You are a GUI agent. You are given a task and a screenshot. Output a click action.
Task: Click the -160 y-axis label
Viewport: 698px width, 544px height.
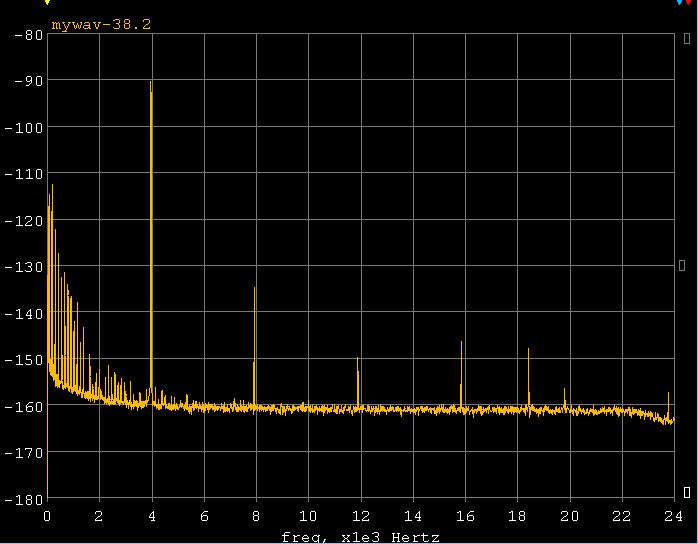(24, 406)
